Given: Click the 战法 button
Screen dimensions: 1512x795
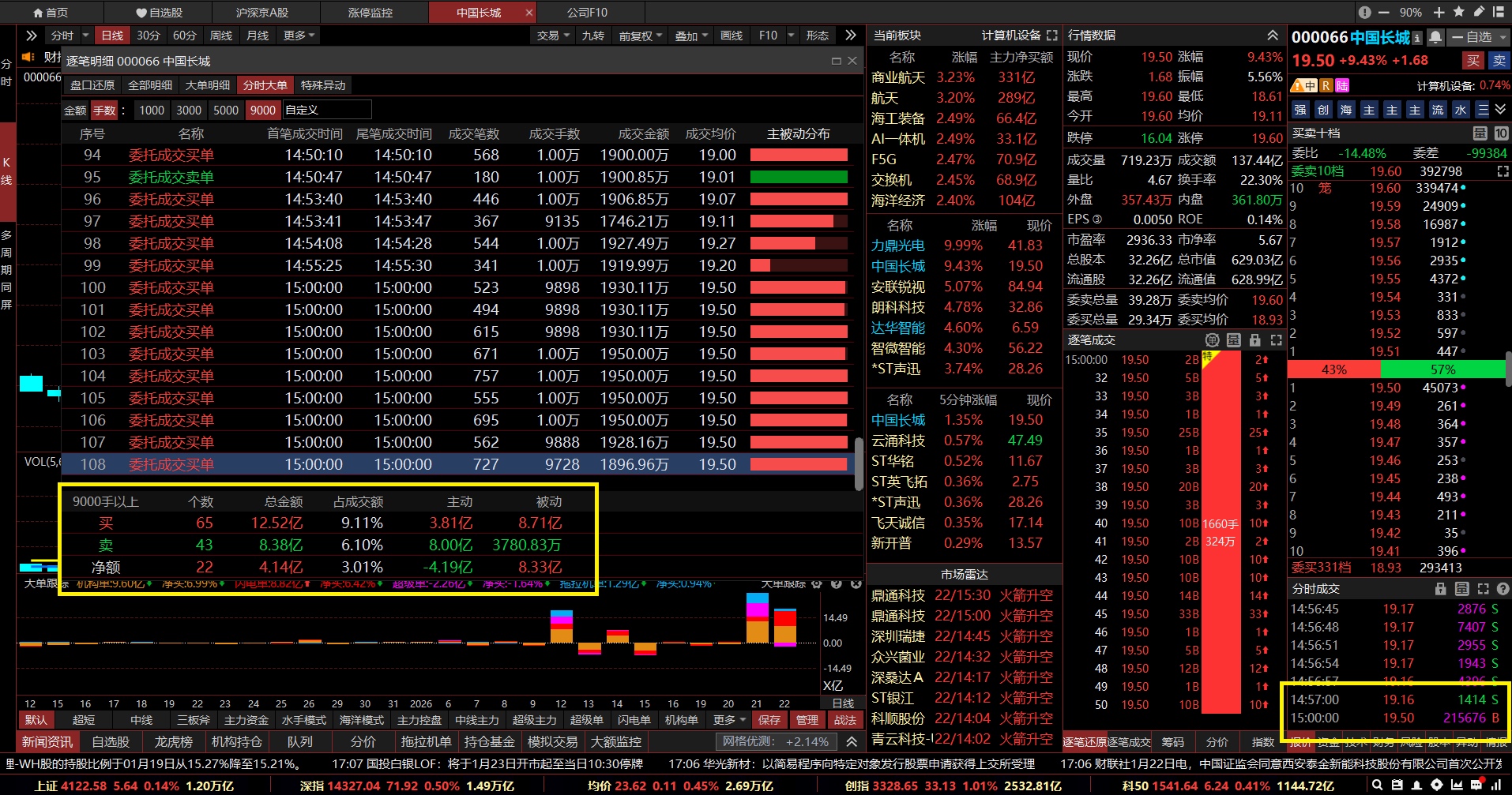Looking at the screenshot, I should (844, 720).
